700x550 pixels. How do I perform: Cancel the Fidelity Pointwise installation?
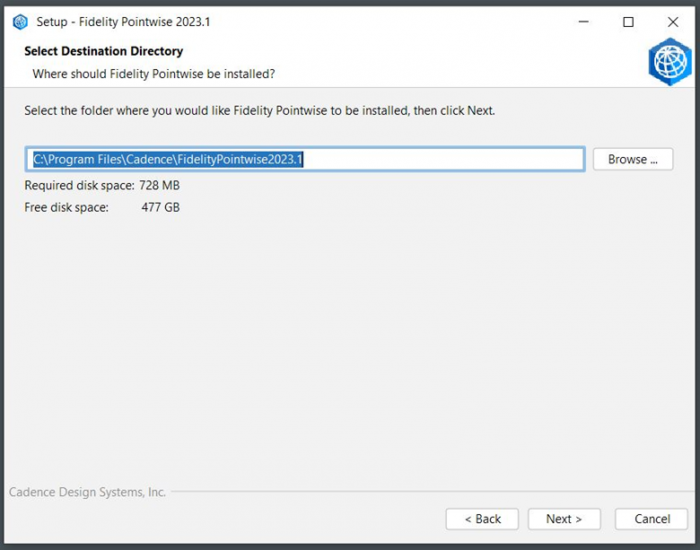click(651, 519)
